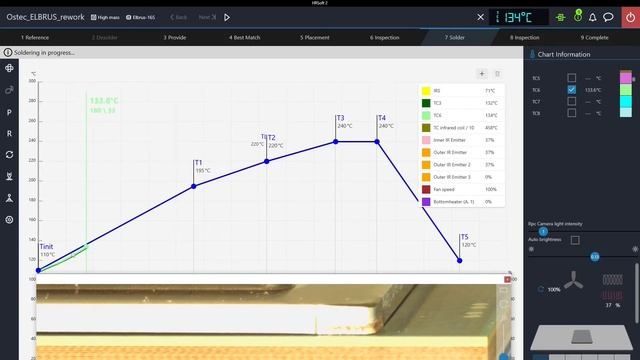This screenshot has width=640, height=360.
Task: Click the thermometer icon beside Chart Information
Action: pos(532,54)
